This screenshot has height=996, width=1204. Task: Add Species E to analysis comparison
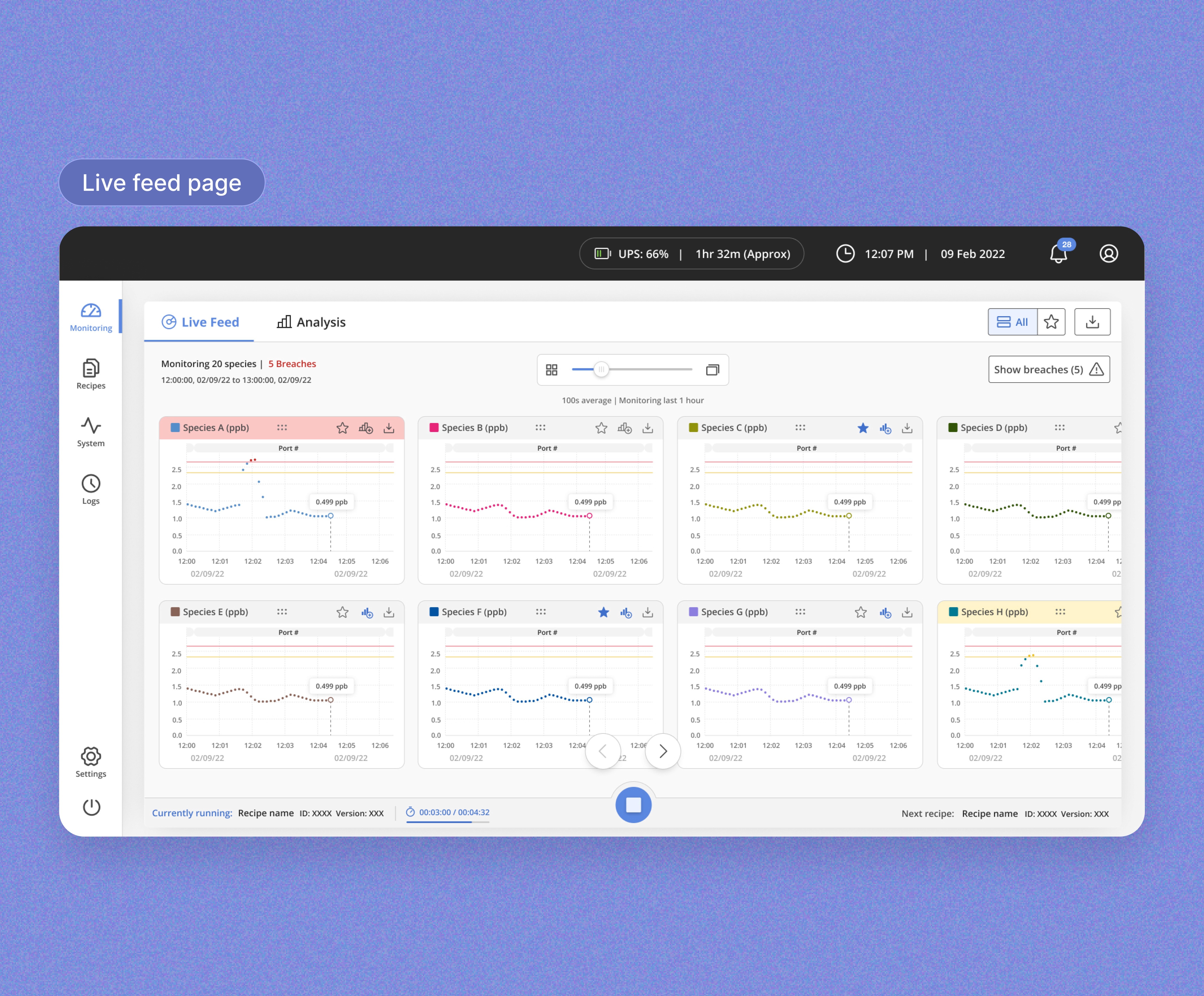click(x=367, y=613)
